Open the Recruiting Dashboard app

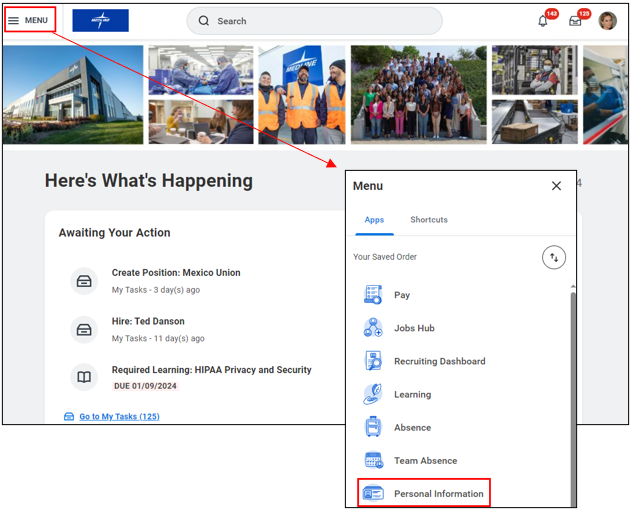439,361
